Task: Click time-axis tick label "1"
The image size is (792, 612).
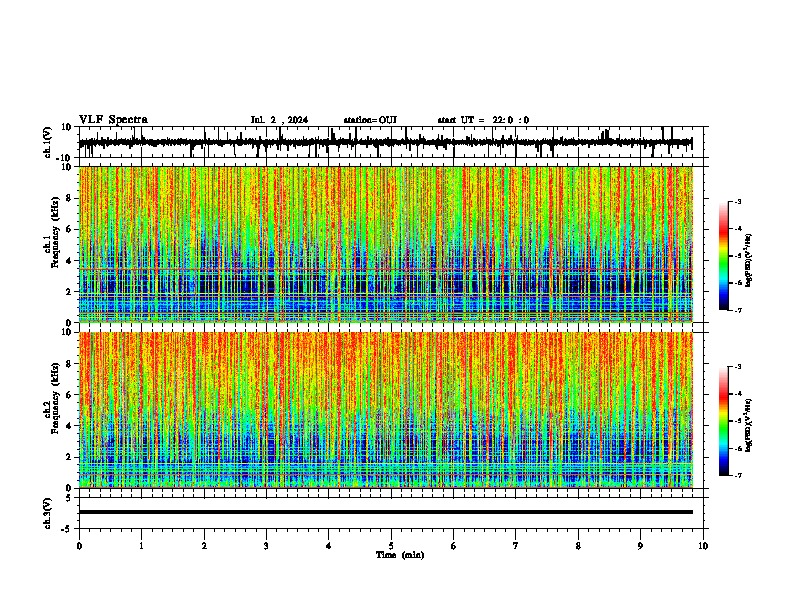Action: [141, 546]
